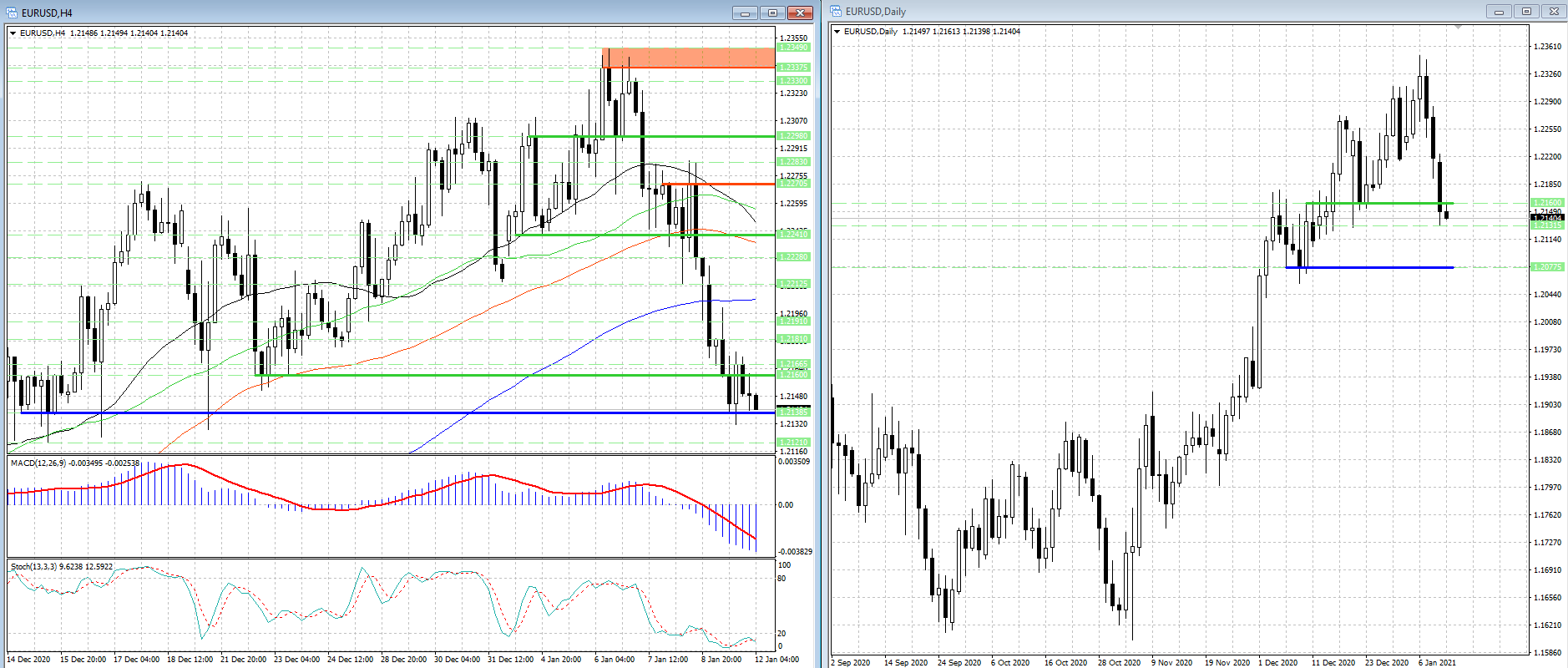Restore down the EURUSD,H4 chart window
This screenshot has width=1568, height=668.
772,13
